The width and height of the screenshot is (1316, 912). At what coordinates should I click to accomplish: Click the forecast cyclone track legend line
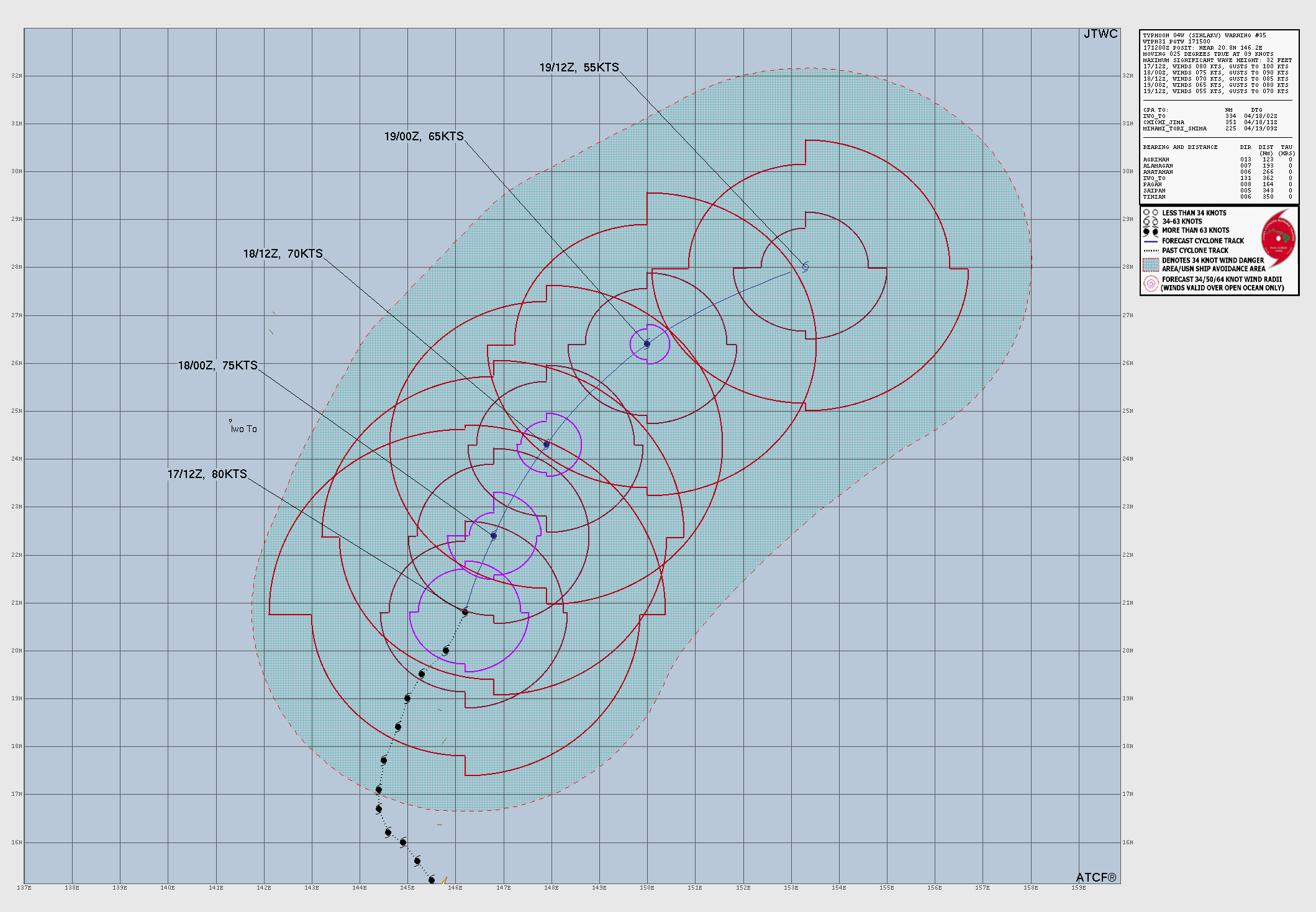[x=1151, y=241]
